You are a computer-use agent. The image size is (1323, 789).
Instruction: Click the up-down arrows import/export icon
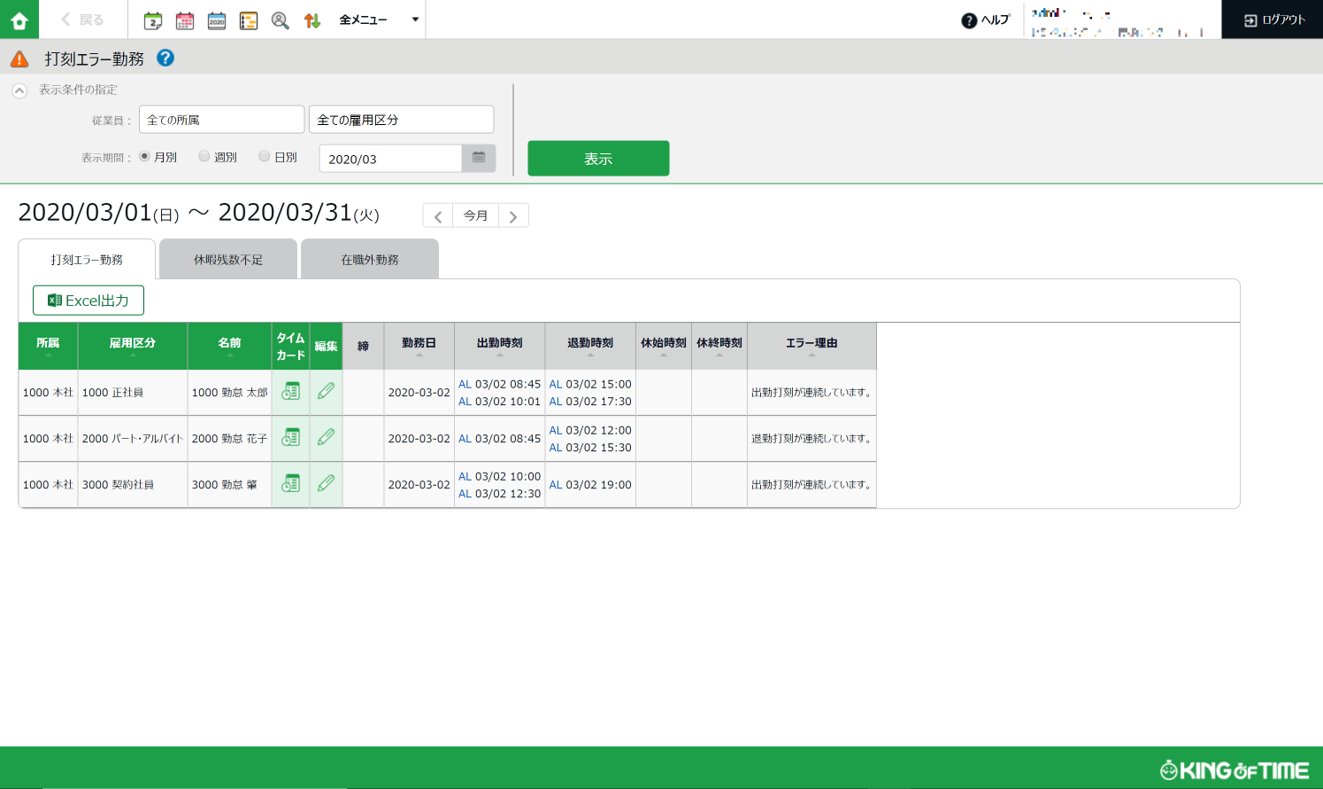point(312,20)
